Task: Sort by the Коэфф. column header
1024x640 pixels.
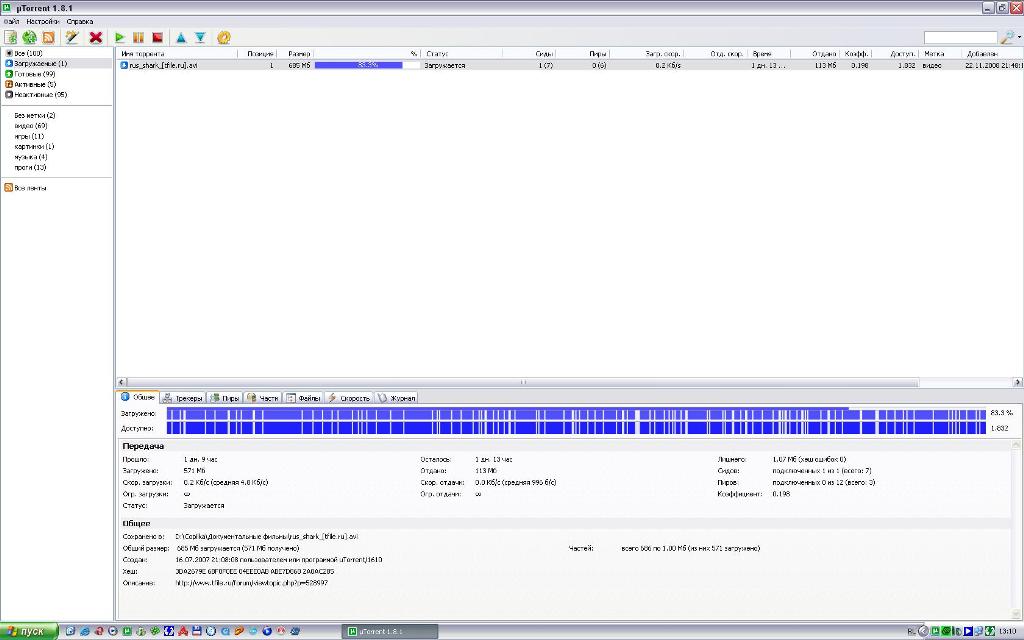Action: (x=856, y=54)
